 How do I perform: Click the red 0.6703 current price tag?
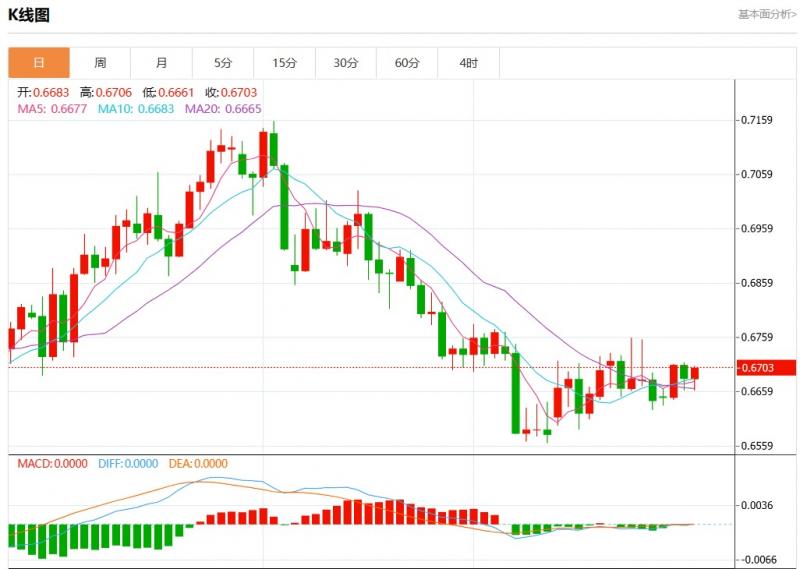click(768, 368)
